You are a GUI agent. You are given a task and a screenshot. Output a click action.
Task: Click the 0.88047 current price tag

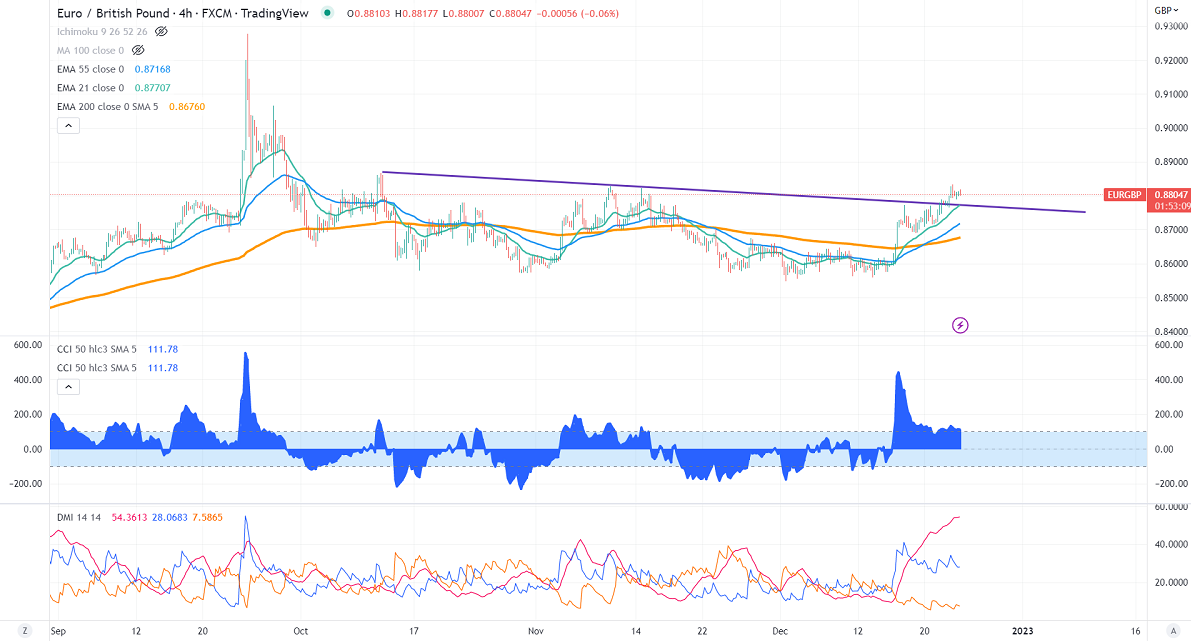[1170, 195]
